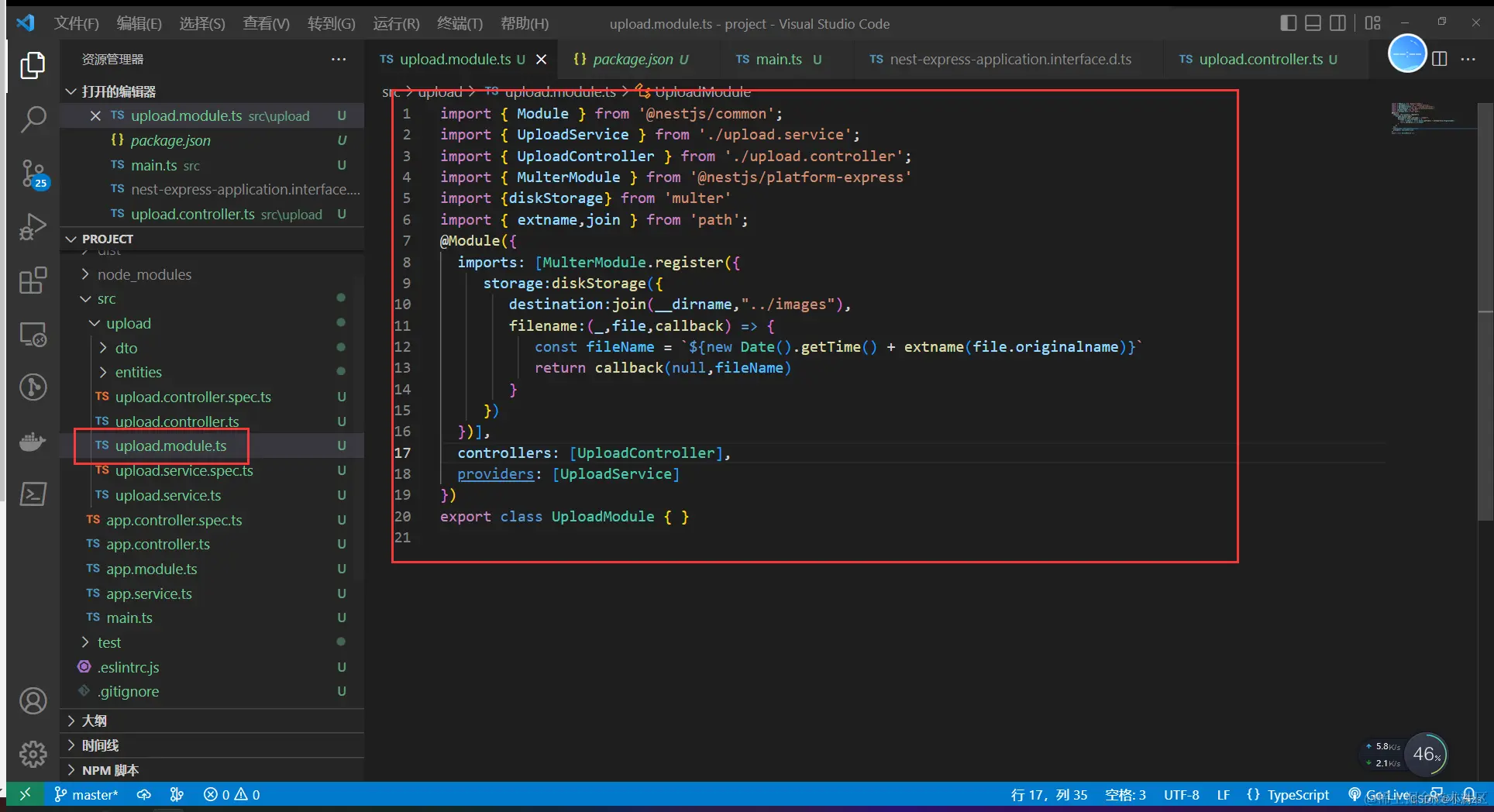Open the 文件(F) menu

click(x=77, y=23)
